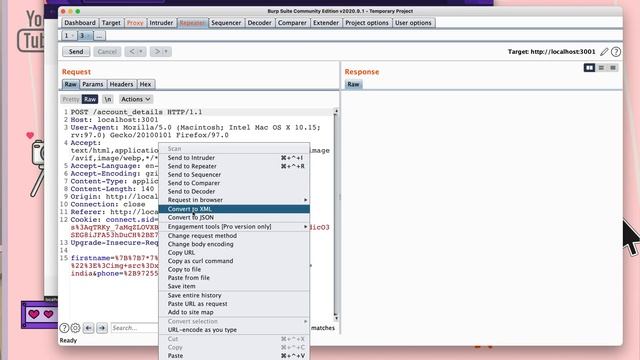Select Copy as curl command
The image size is (640, 360).
pos(234,261)
